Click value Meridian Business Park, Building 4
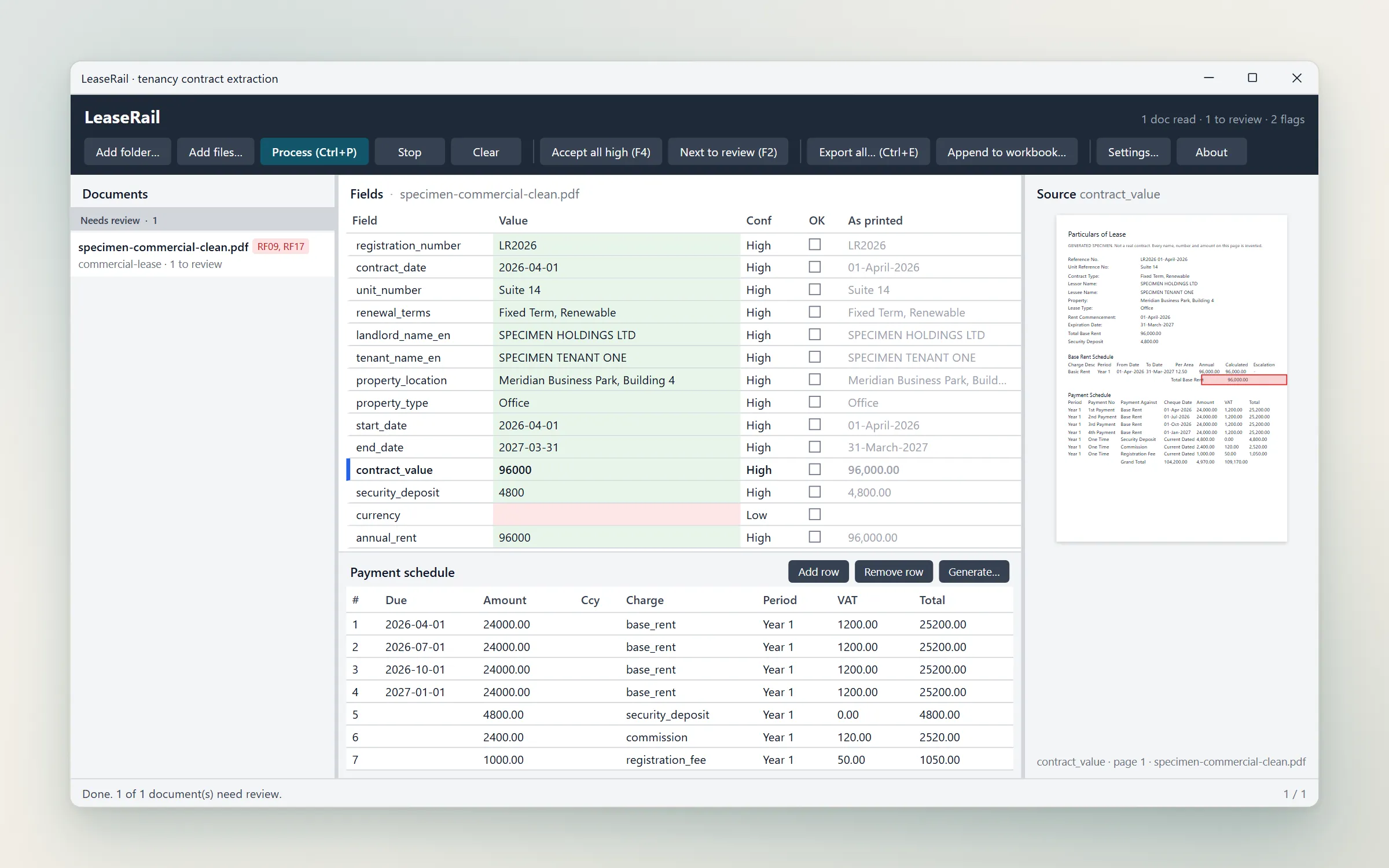 (616, 380)
